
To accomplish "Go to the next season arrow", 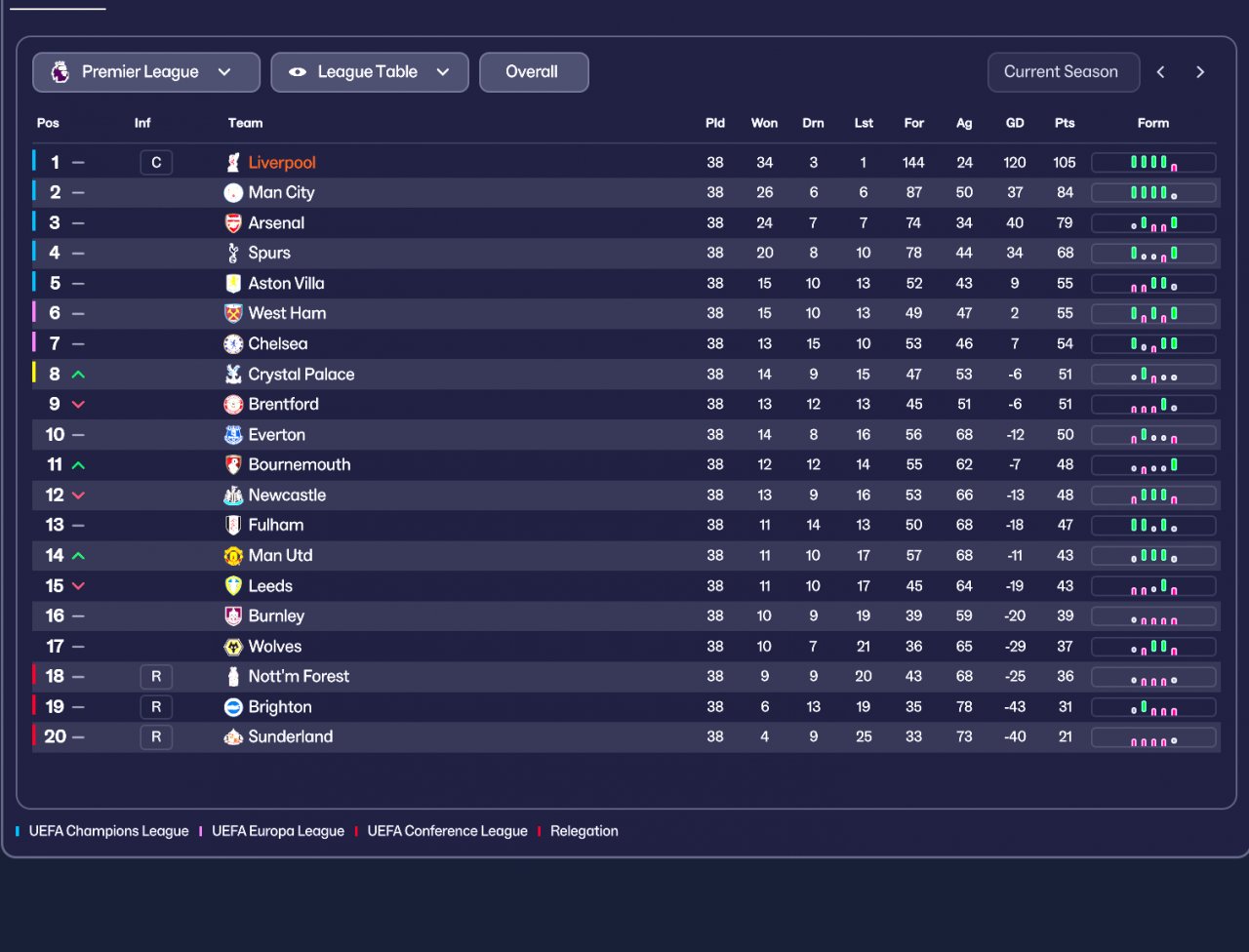I will pos(1200,72).
